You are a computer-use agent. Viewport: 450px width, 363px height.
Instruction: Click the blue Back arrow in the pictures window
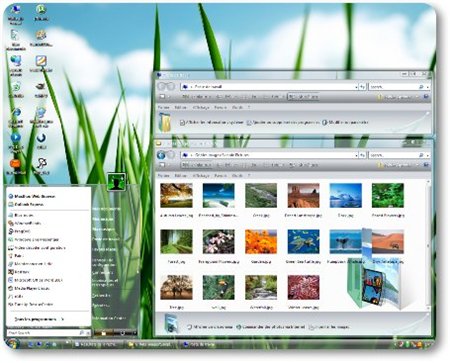coord(161,155)
